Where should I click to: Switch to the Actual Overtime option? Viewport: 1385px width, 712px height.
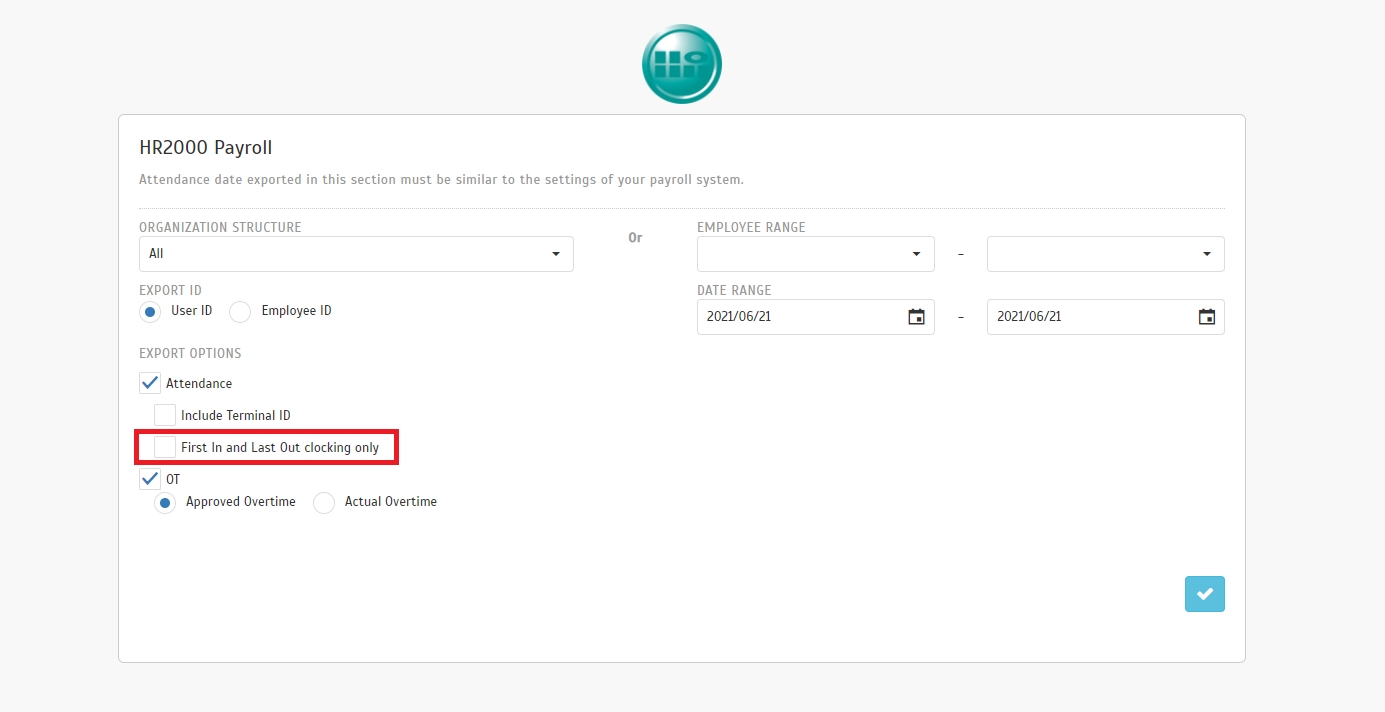click(x=324, y=503)
